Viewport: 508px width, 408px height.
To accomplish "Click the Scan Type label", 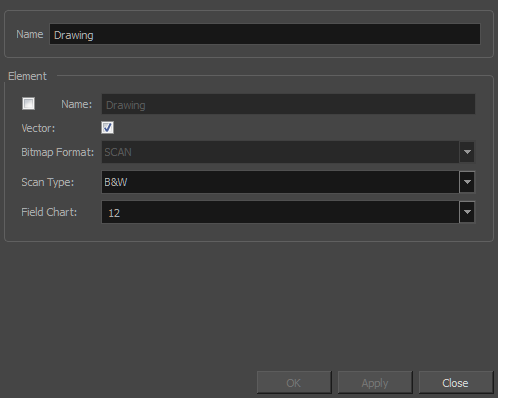I will click(x=47, y=182).
